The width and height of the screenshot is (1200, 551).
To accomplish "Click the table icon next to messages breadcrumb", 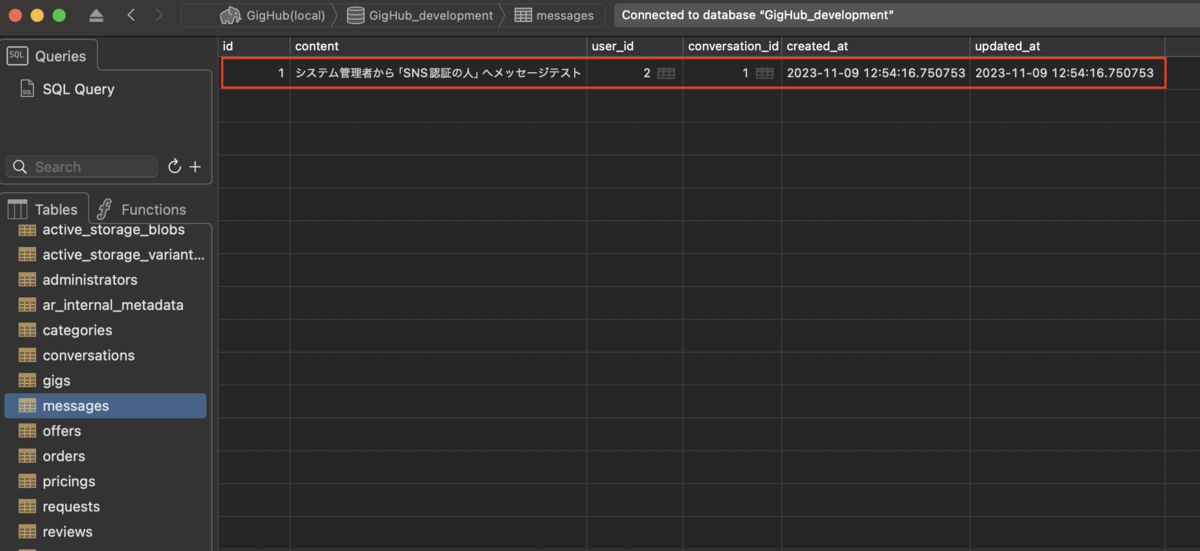I will (523, 15).
